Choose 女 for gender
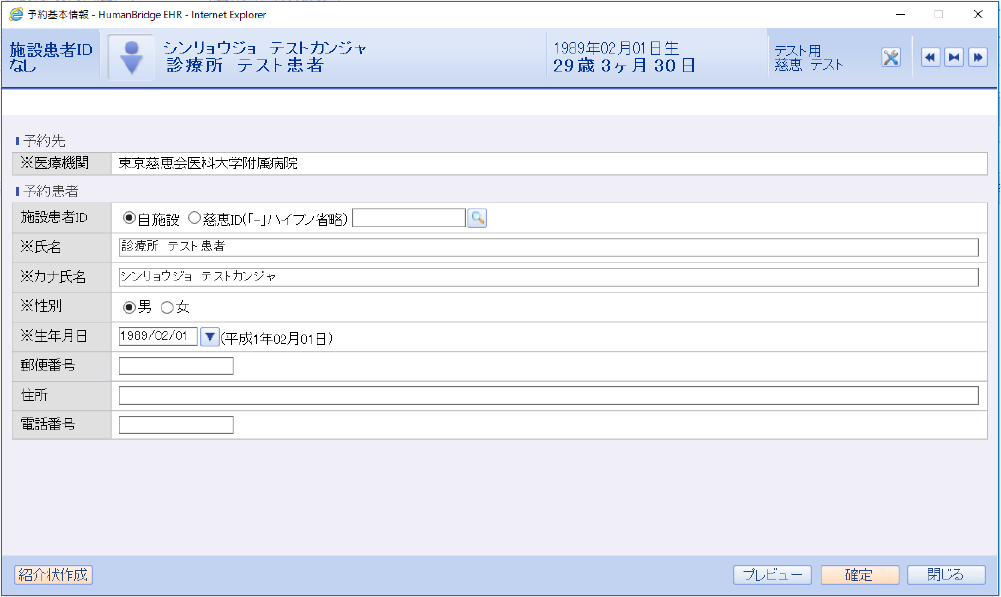1001x597 pixels. click(x=167, y=307)
